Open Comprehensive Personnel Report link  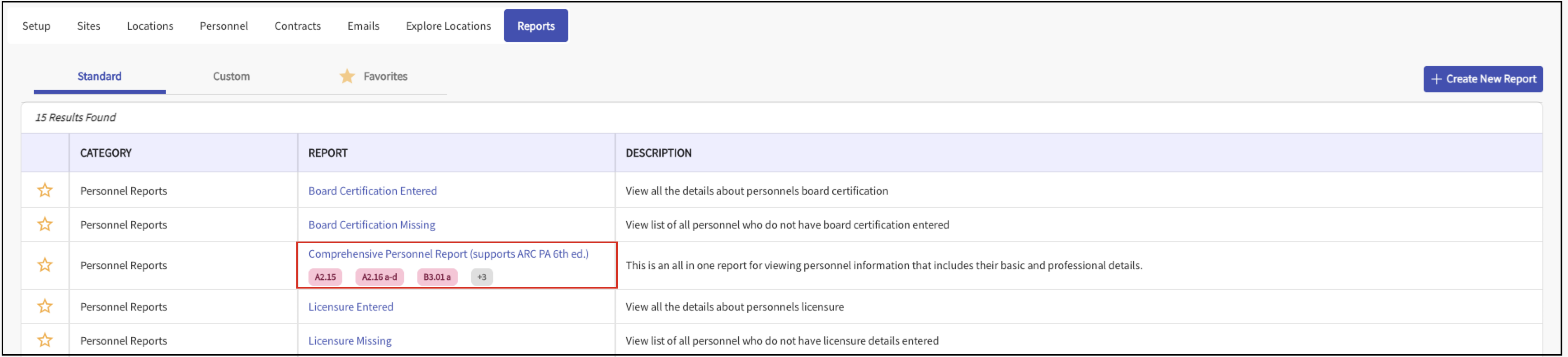pyautogui.click(x=448, y=254)
